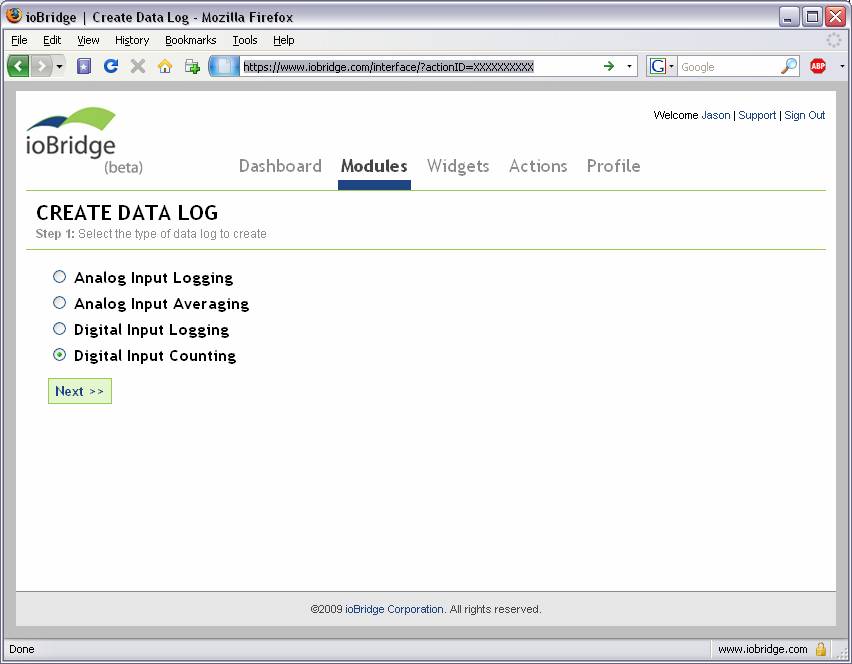Viewport: 852px width, 664px height.
Task: Minimize the Firefox window
Action: point(788,17)
